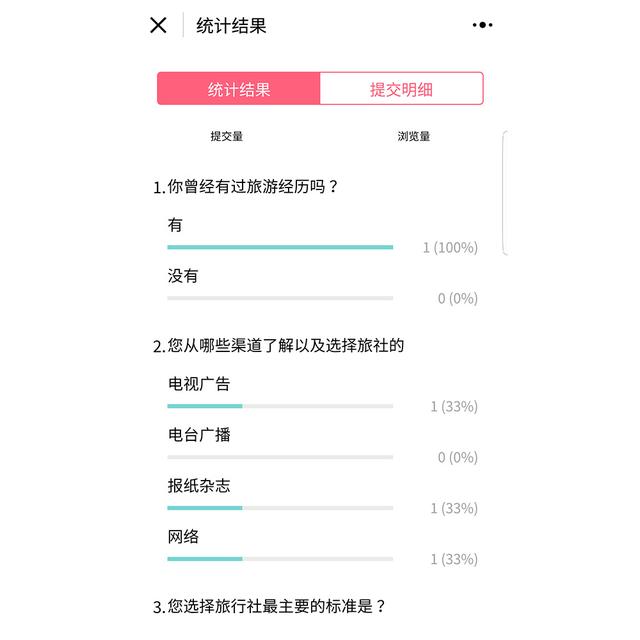Click the scrollbar on the right side
640x640 pixels.
point(505,193)
